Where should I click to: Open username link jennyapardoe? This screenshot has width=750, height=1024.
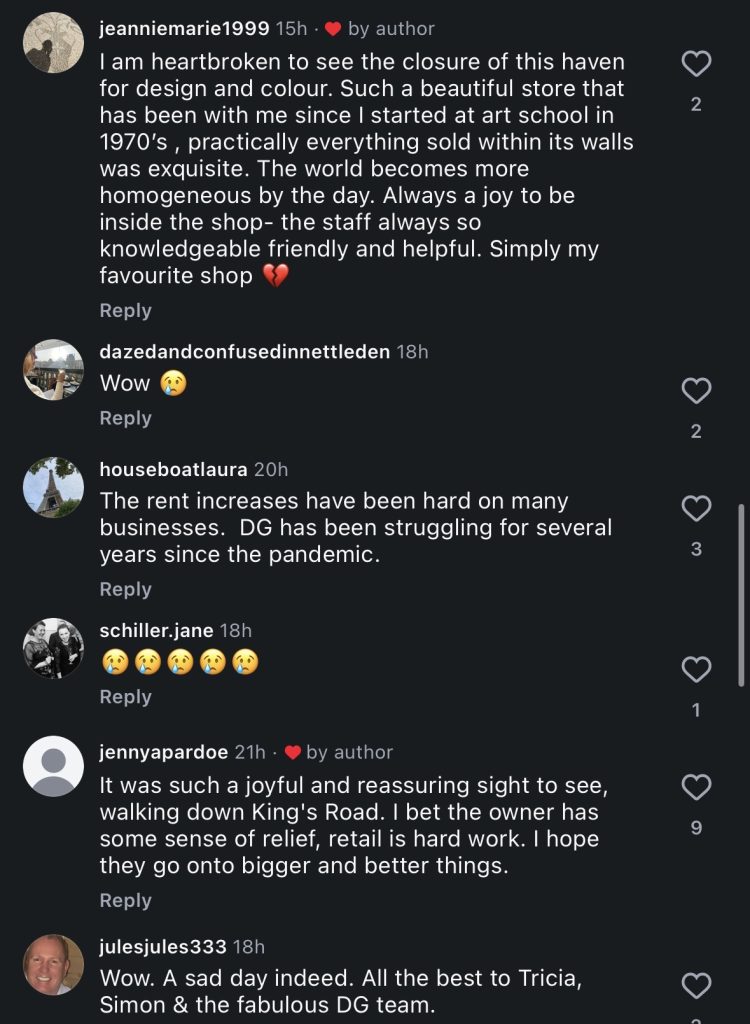[163, 752]
